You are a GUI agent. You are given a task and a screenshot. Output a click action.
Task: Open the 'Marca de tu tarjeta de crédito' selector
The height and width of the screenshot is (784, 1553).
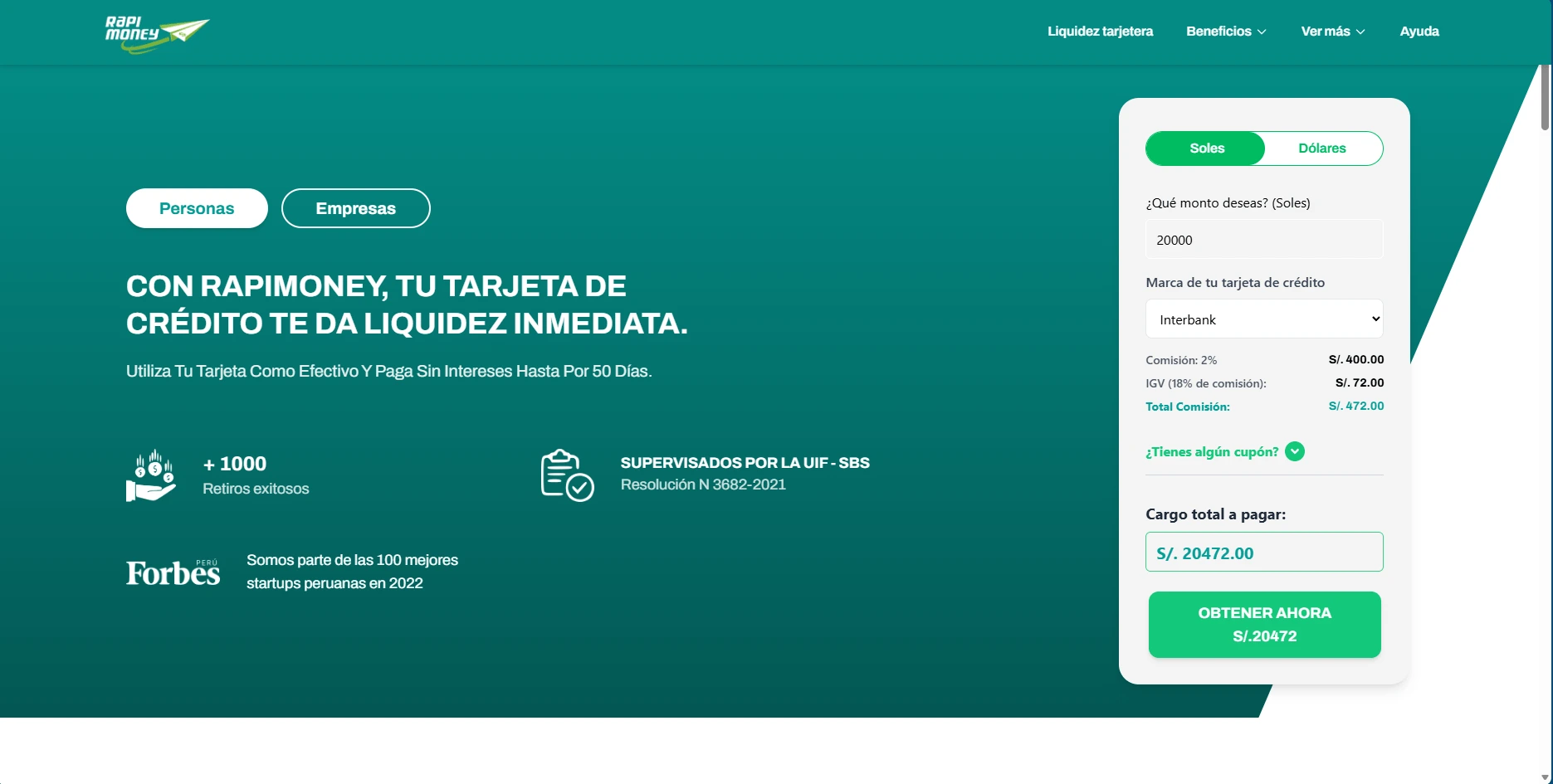pyautogui.click(x=1263, y=319)
